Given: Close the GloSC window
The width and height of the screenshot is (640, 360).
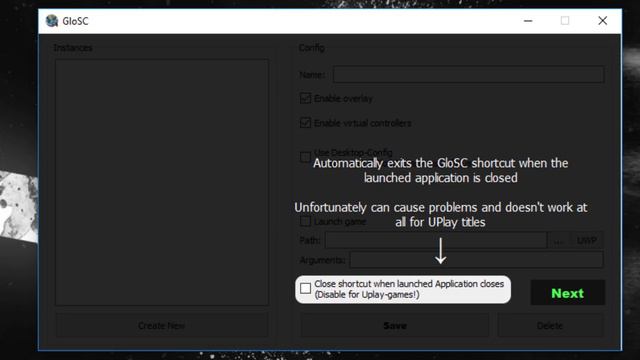Looking at the screenshot, I should coord(602,21).
